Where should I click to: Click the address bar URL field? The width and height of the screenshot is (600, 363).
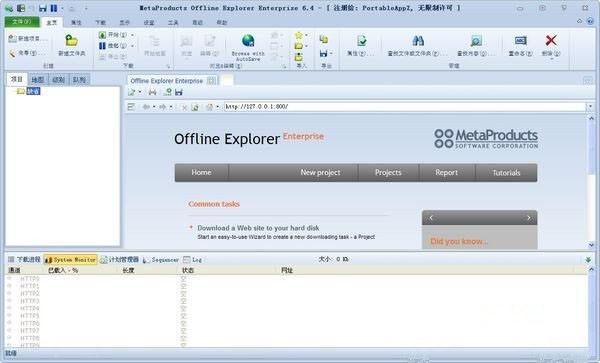pyautogui.click(x=405, y=107)
